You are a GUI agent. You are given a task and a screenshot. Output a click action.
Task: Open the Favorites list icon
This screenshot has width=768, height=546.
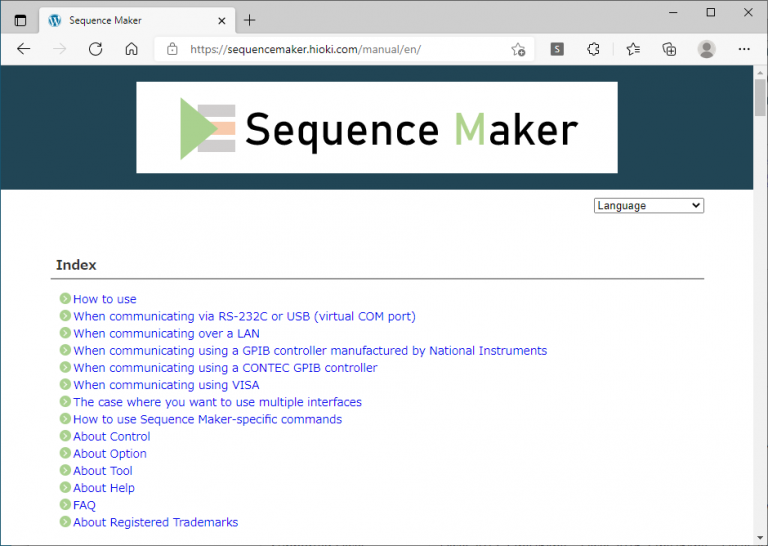tap(633, 49)
